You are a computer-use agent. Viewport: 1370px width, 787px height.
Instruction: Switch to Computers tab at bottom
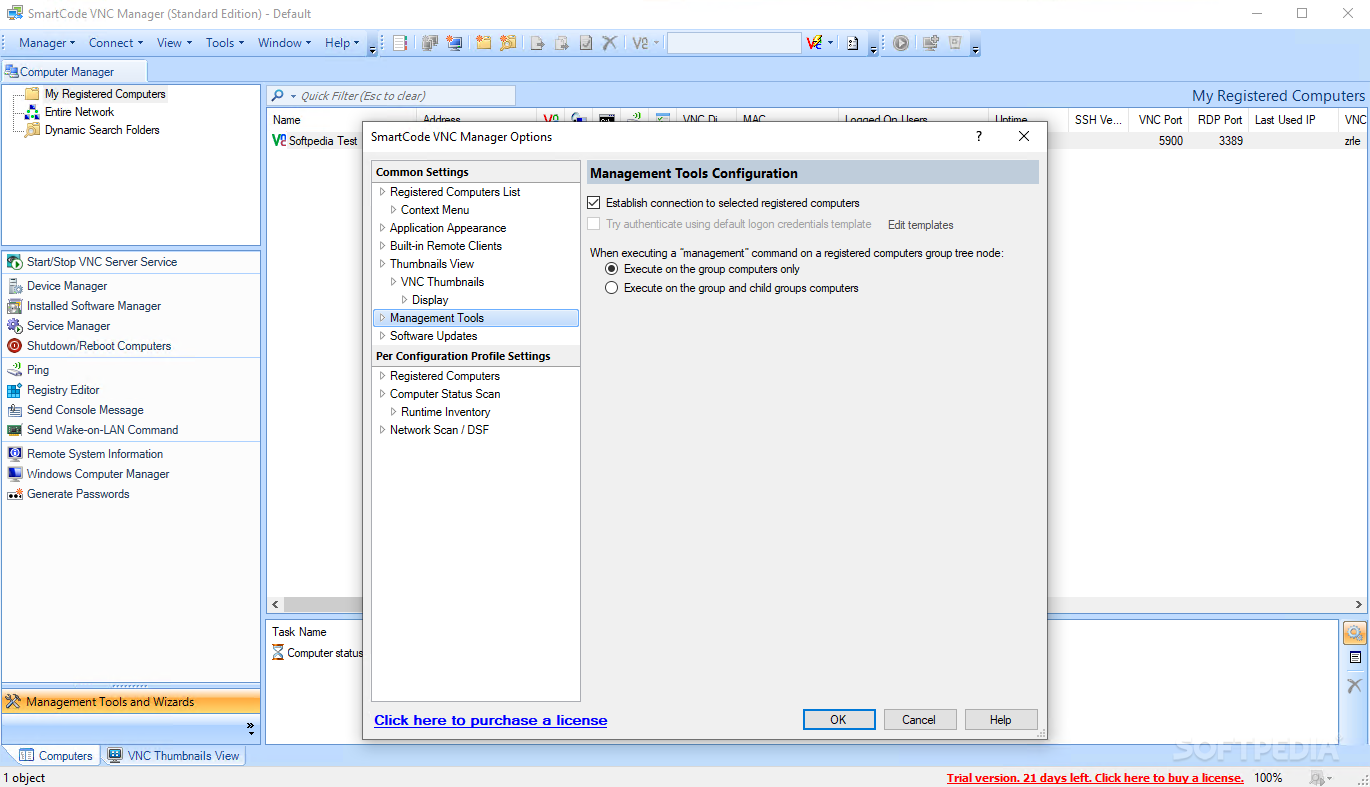(56, 756)
